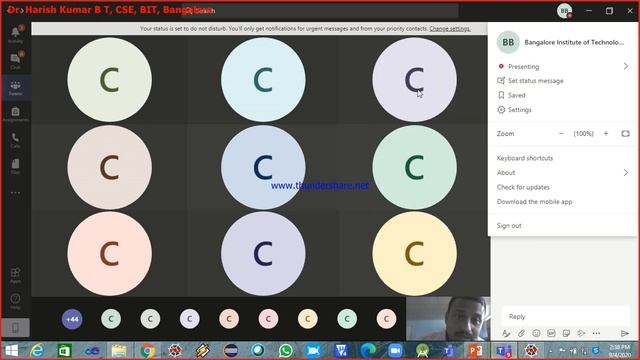Viewport: 640px width, 360px height.
Task: Attach a file using the paperclip icon
Action: (521, 333)
